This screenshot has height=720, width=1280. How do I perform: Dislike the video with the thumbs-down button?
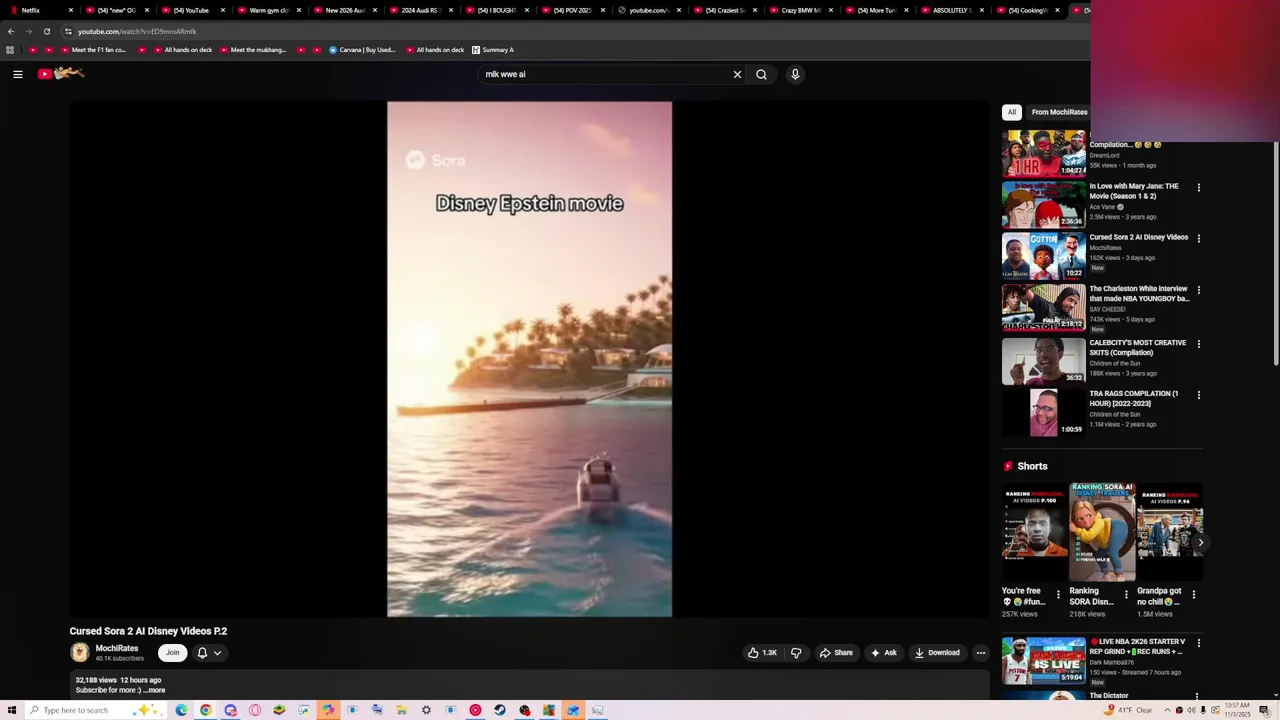(x=796, y=653)
